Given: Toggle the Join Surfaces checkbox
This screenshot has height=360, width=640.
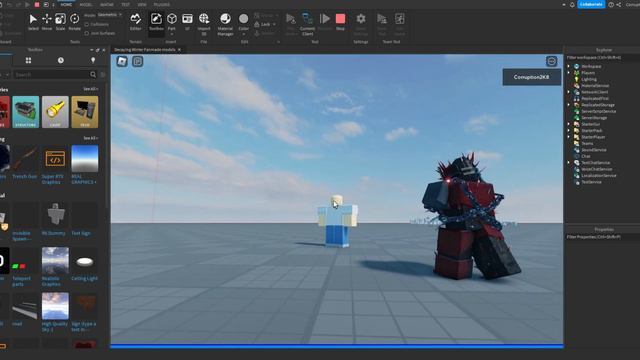Looking at the screenshot, I should (x=87, y=33).
